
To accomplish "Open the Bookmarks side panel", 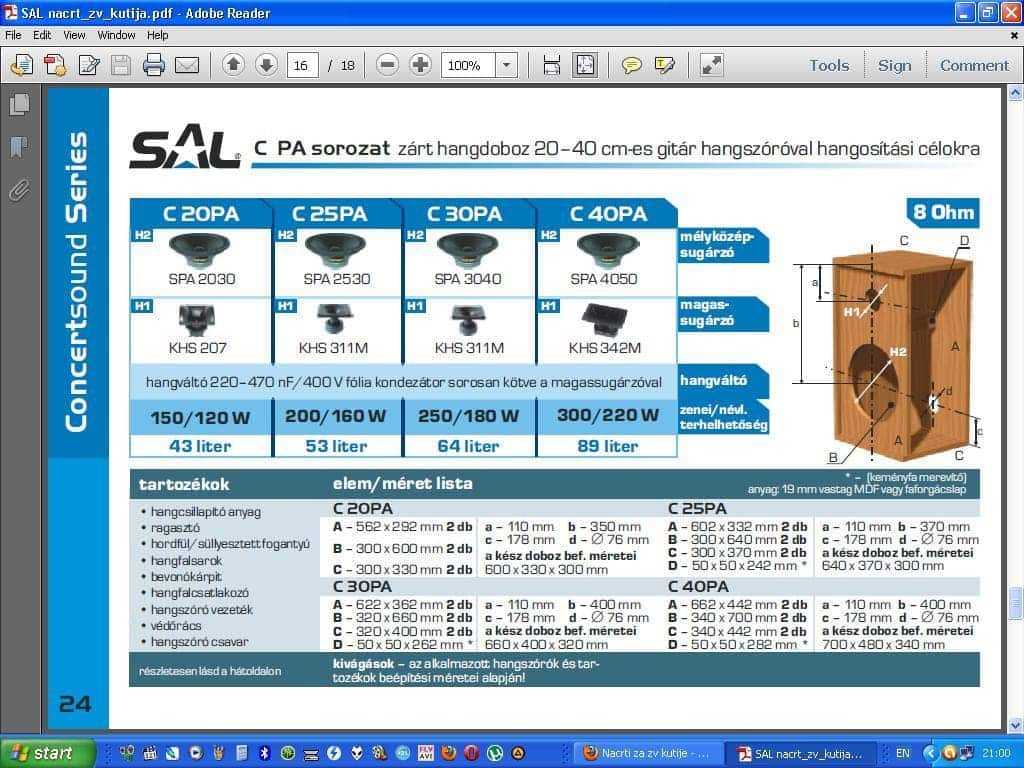I will (20, 147).
